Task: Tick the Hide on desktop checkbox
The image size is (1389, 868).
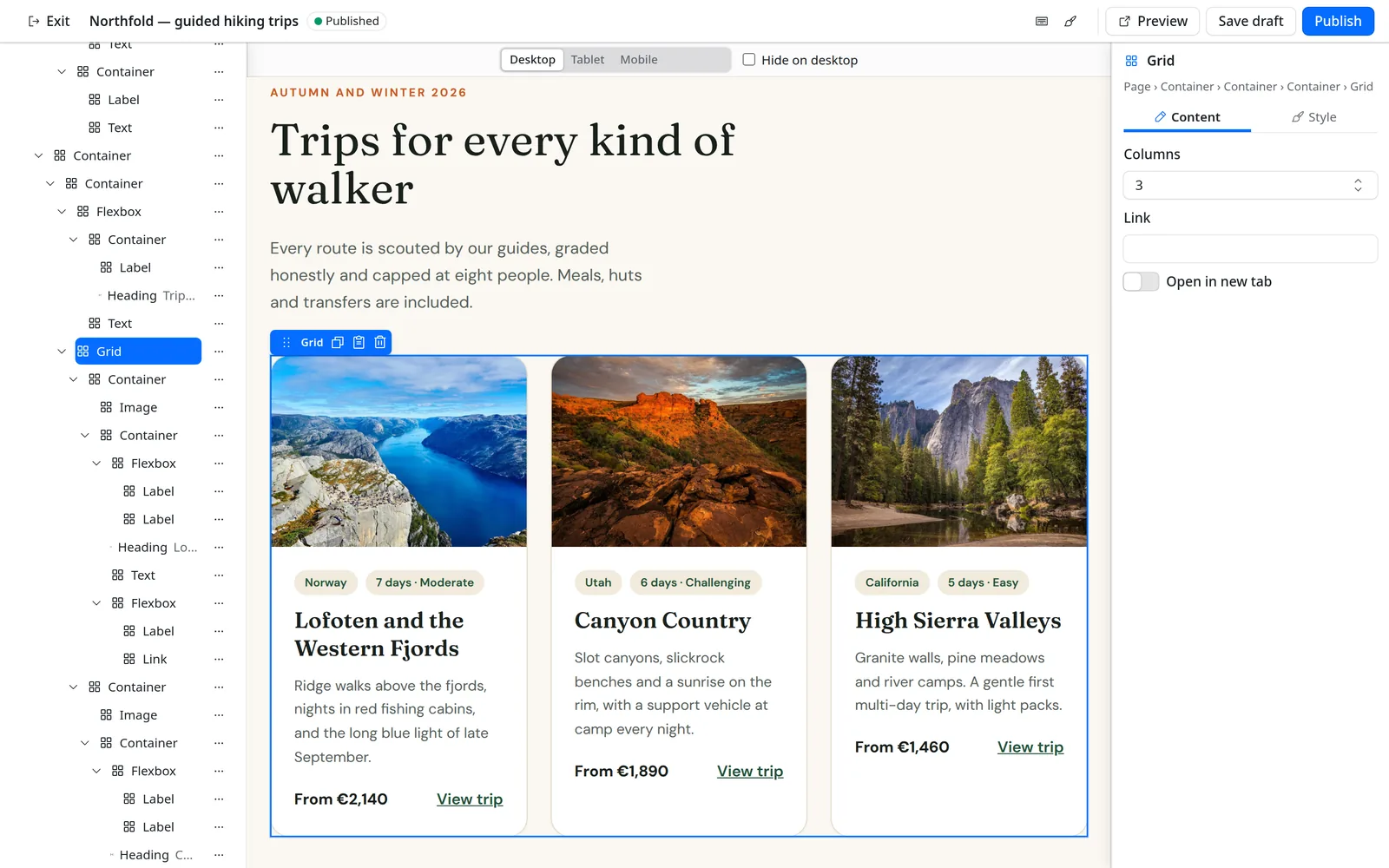Action: point(749,60)
